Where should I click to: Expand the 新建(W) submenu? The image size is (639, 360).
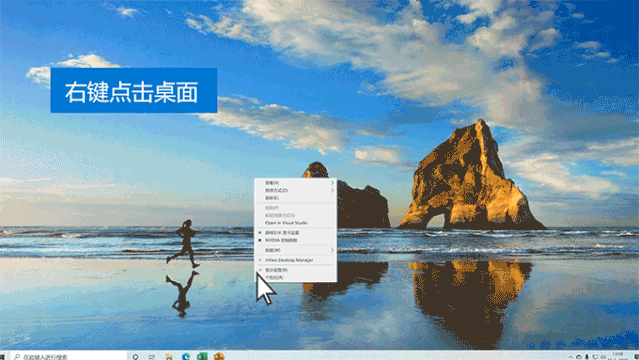click(x=295, y=250)
